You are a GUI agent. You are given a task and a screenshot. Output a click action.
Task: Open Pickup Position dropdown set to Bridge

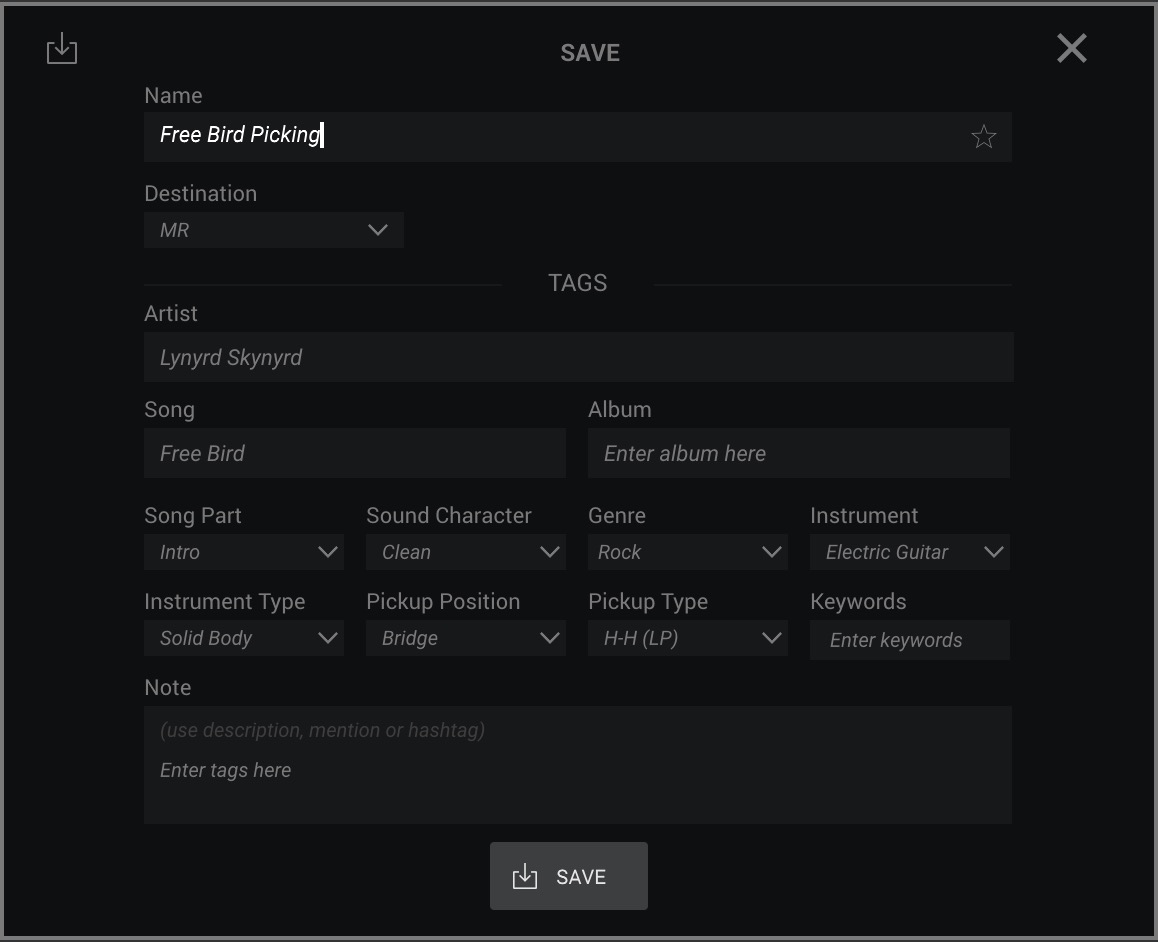pyautogui.click(x=465, y=638)
